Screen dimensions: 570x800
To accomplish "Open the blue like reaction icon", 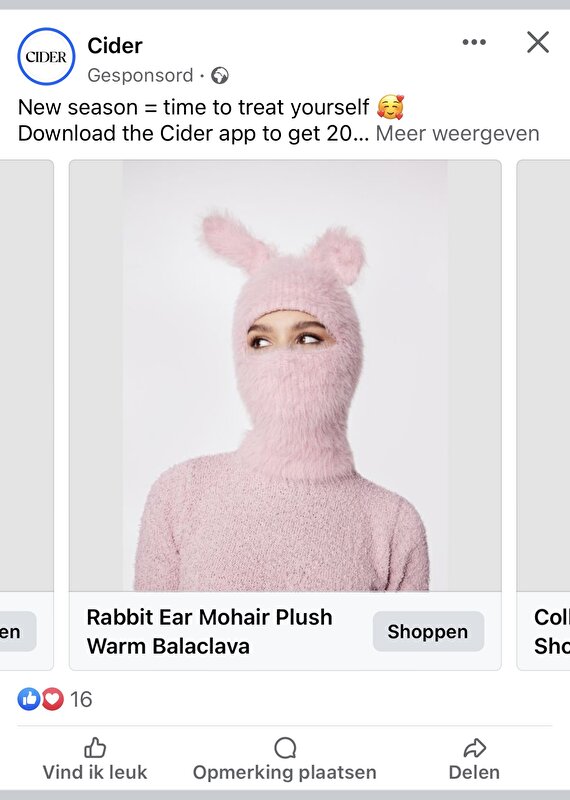I will tap(29, 699).
